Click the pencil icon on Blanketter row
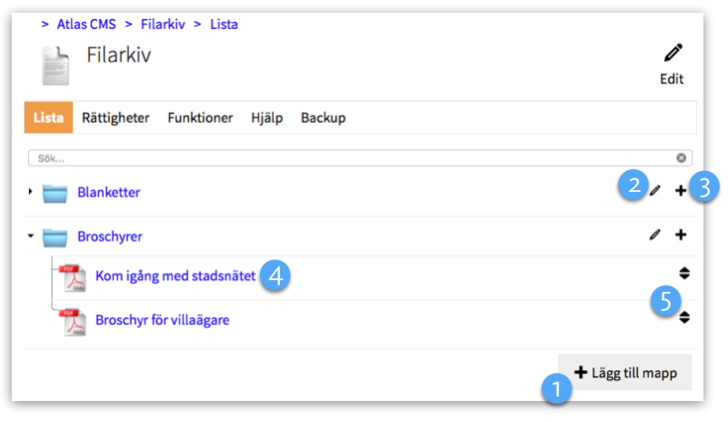728x422 pixels. 655,190
